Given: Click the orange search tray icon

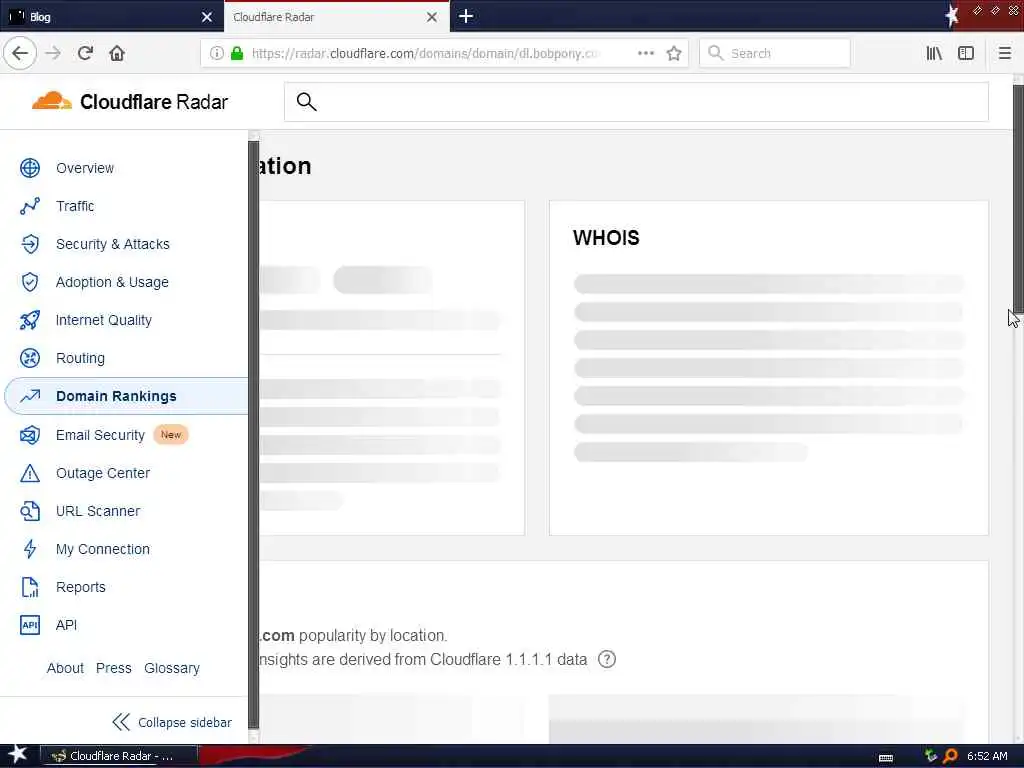Looking at the screenshot, I should pos(950,756).
